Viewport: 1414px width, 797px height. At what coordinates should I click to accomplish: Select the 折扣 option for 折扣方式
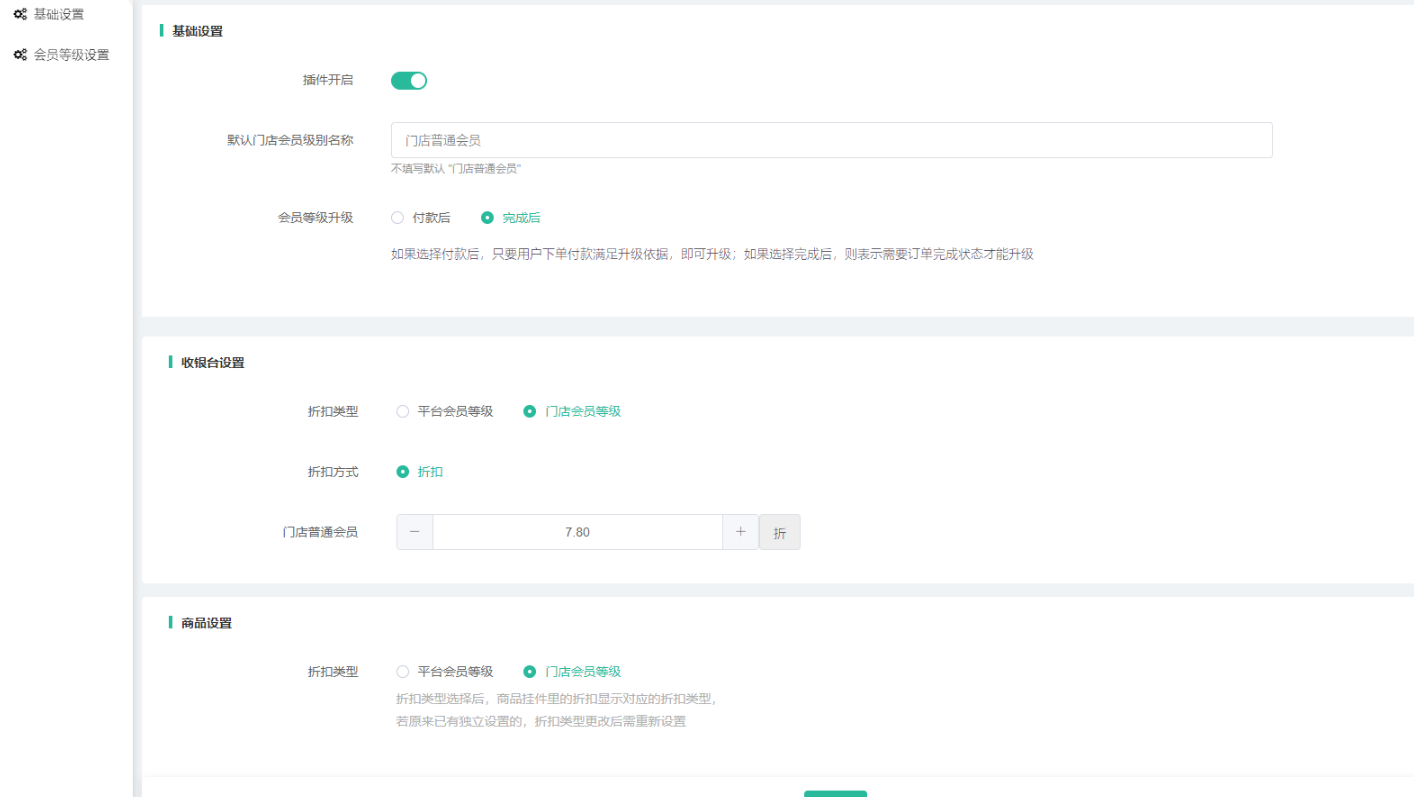pyautogui.click(x=403, y=472)
